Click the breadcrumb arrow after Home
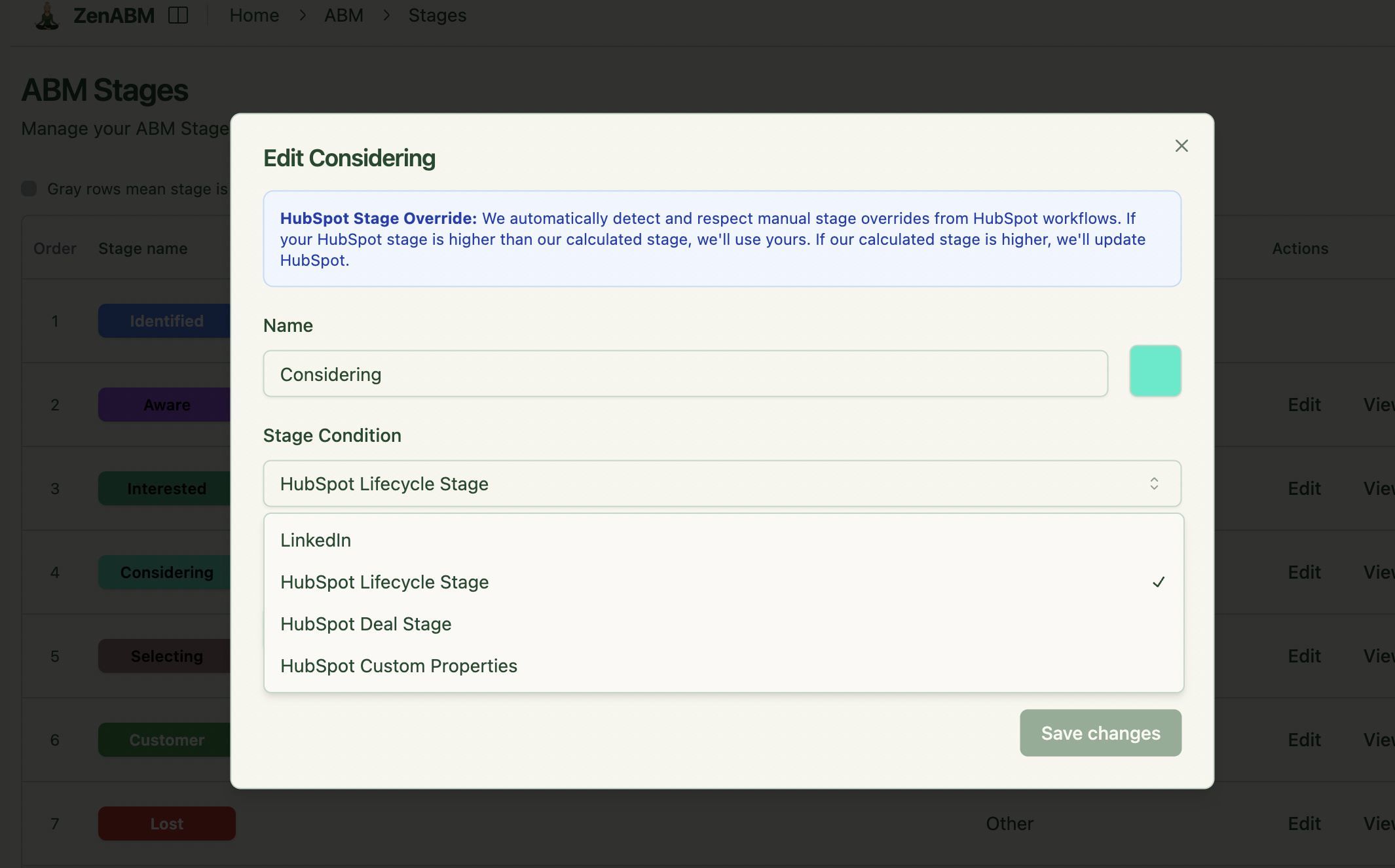 (x=303, y=15)
